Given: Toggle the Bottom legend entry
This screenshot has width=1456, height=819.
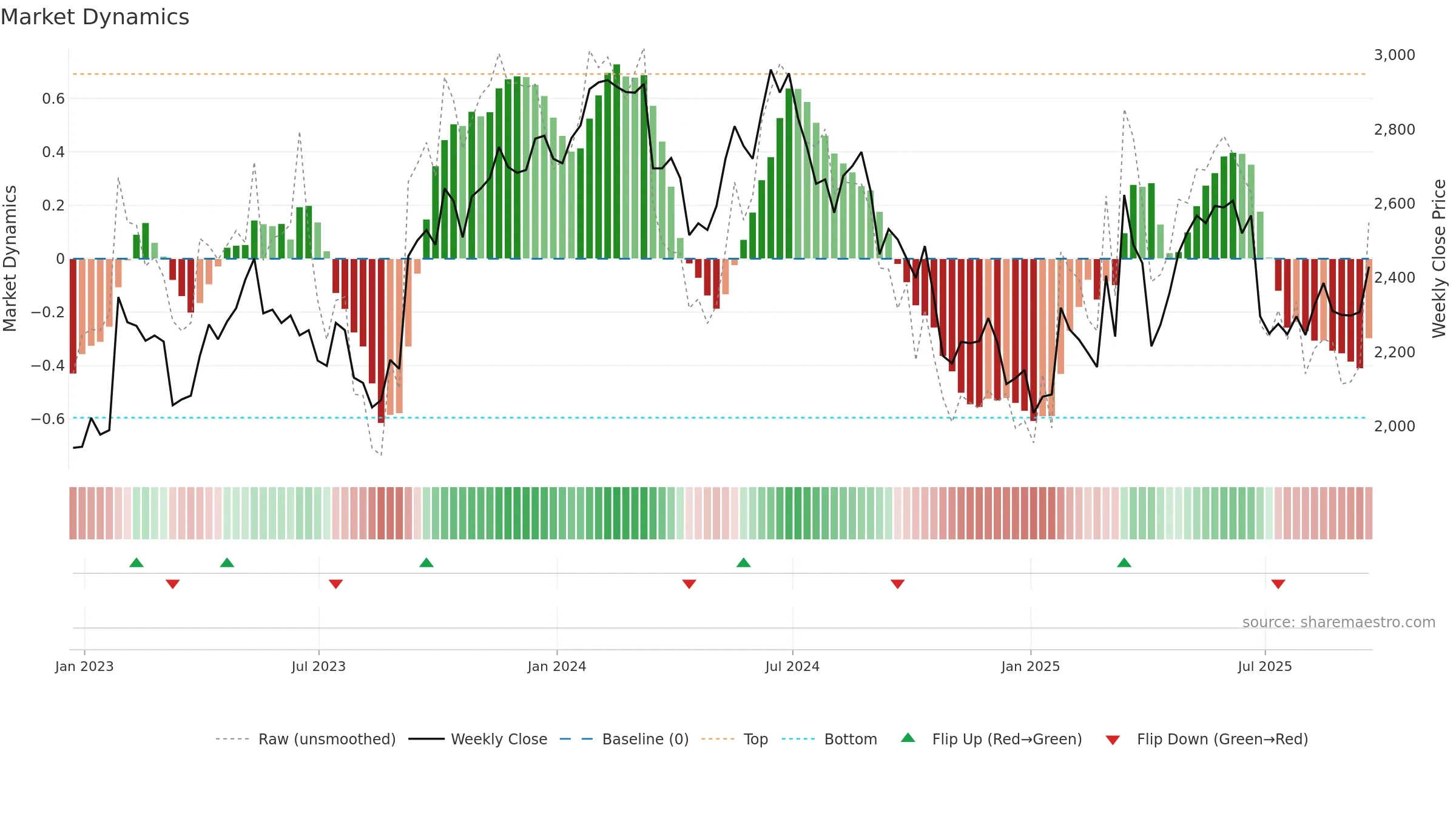Looking at the screenshot, I should pyautogui.click(x=829, y=739).
